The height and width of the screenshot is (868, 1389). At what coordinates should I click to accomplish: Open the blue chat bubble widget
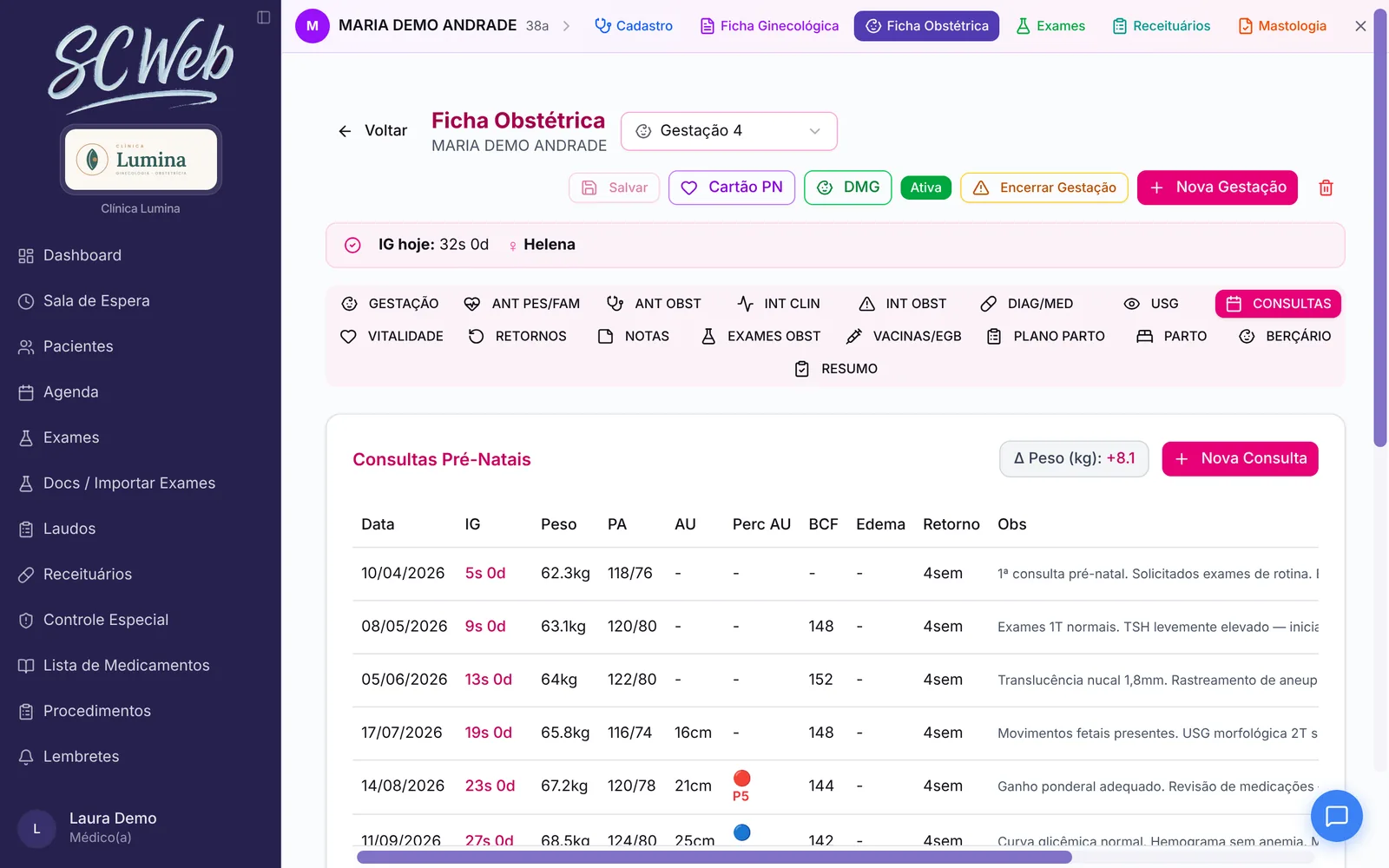coord(1336,816)
